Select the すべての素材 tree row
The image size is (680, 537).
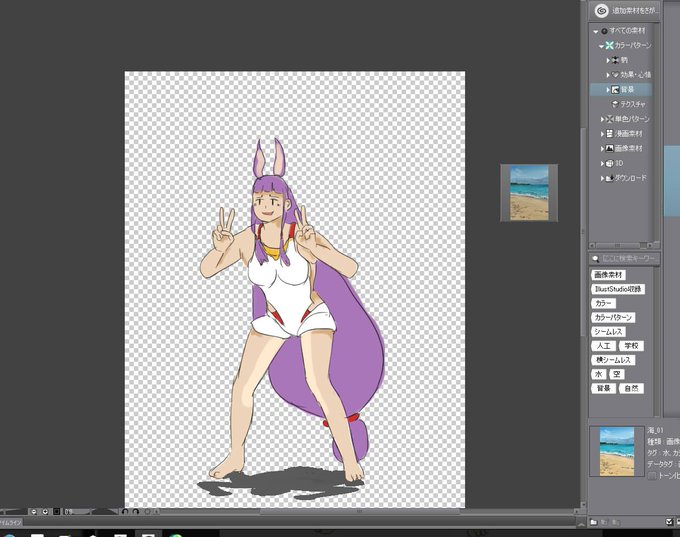[622, 31]
